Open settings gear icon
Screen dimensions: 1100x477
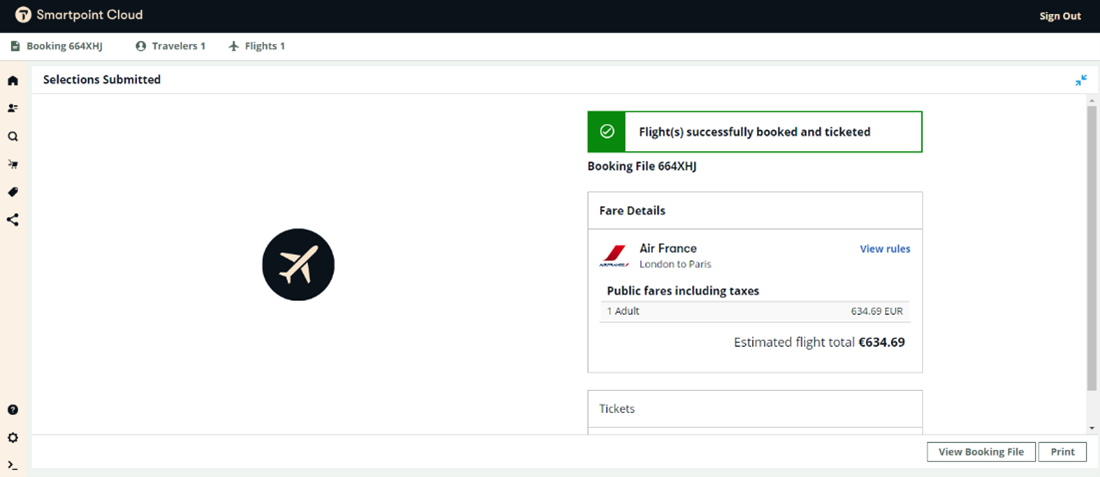(13, 438)
